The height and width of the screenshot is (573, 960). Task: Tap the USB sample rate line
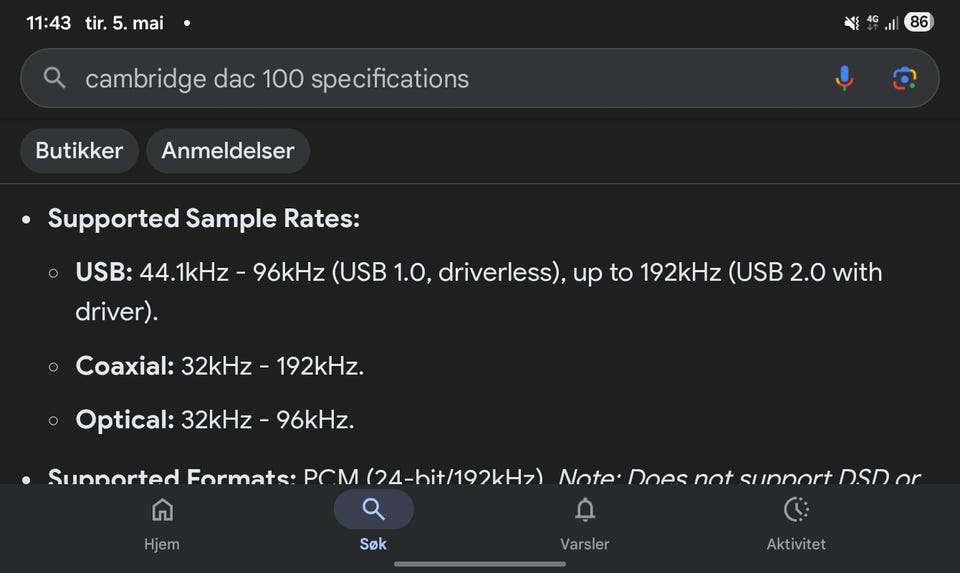[479, 292]
